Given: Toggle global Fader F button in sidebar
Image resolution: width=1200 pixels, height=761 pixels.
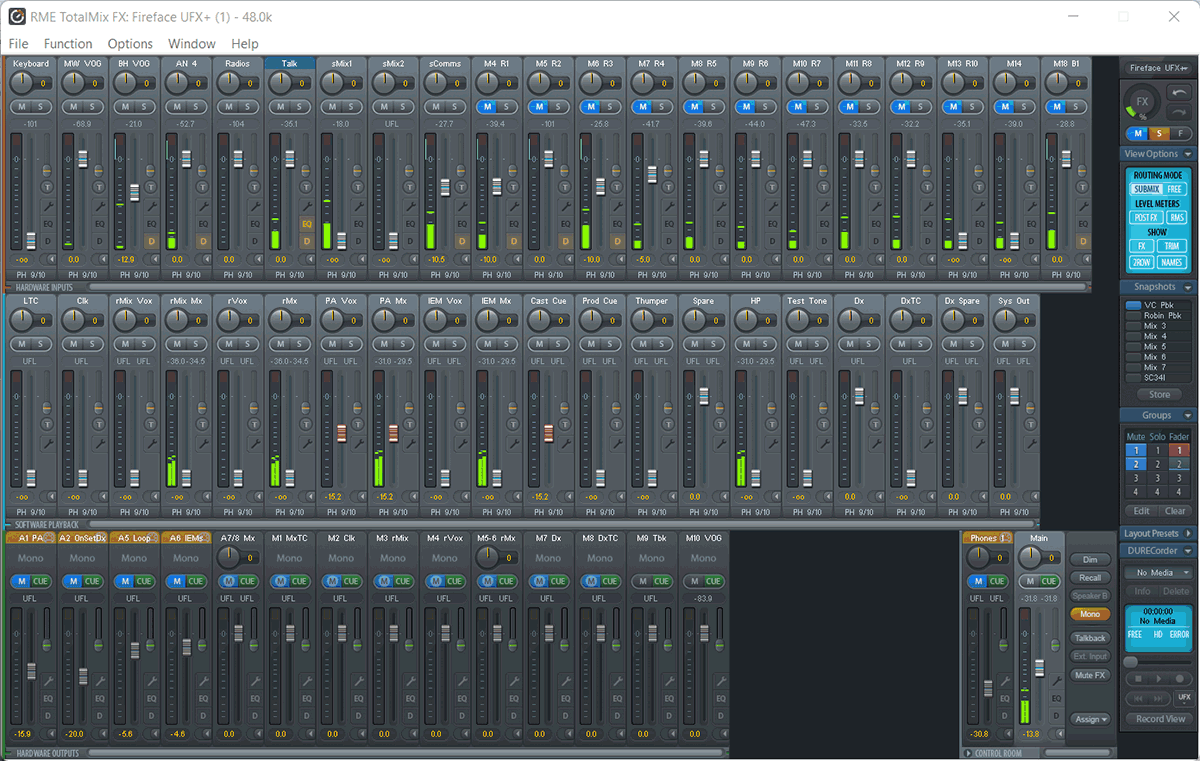Looking at the screenshot, I should [1180, 133].
